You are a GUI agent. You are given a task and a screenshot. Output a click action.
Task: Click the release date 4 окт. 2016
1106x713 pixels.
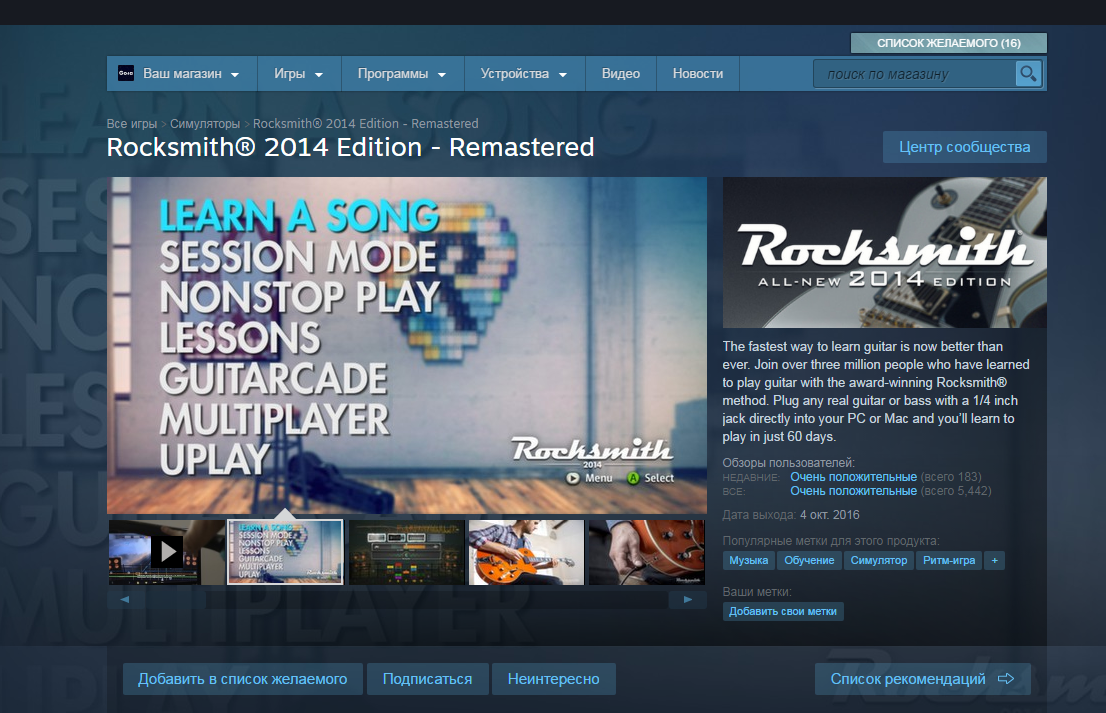tap(830, 515)
